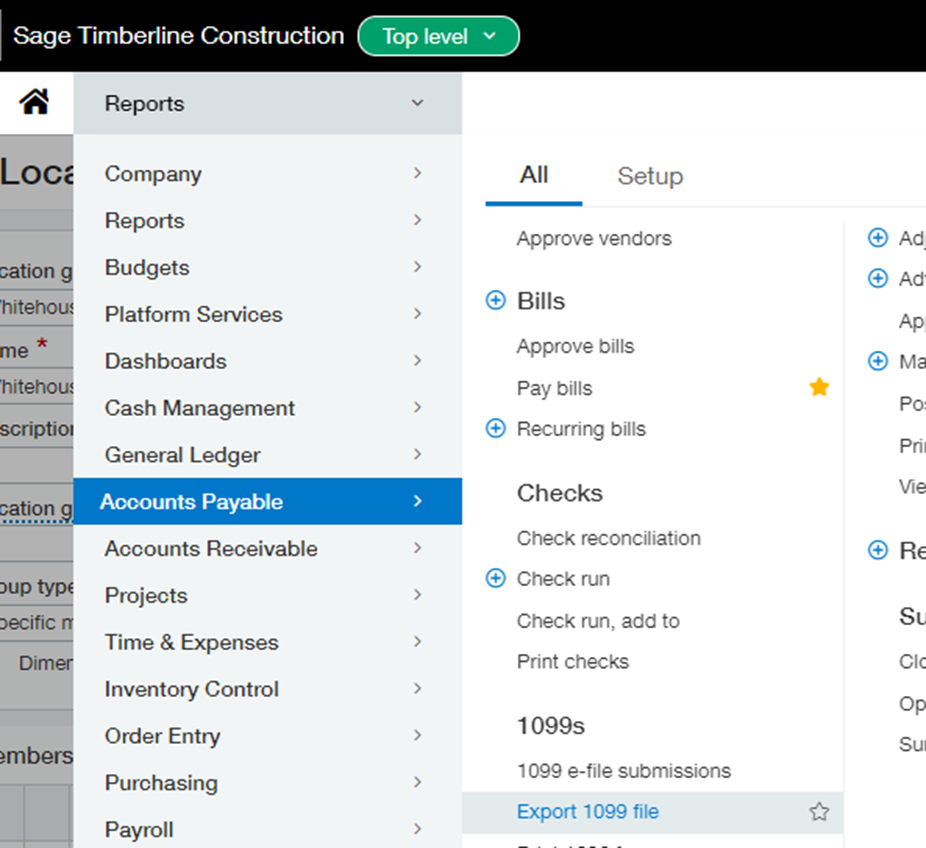Expand Budgets with its chevron arrow

tap(418, 267)
